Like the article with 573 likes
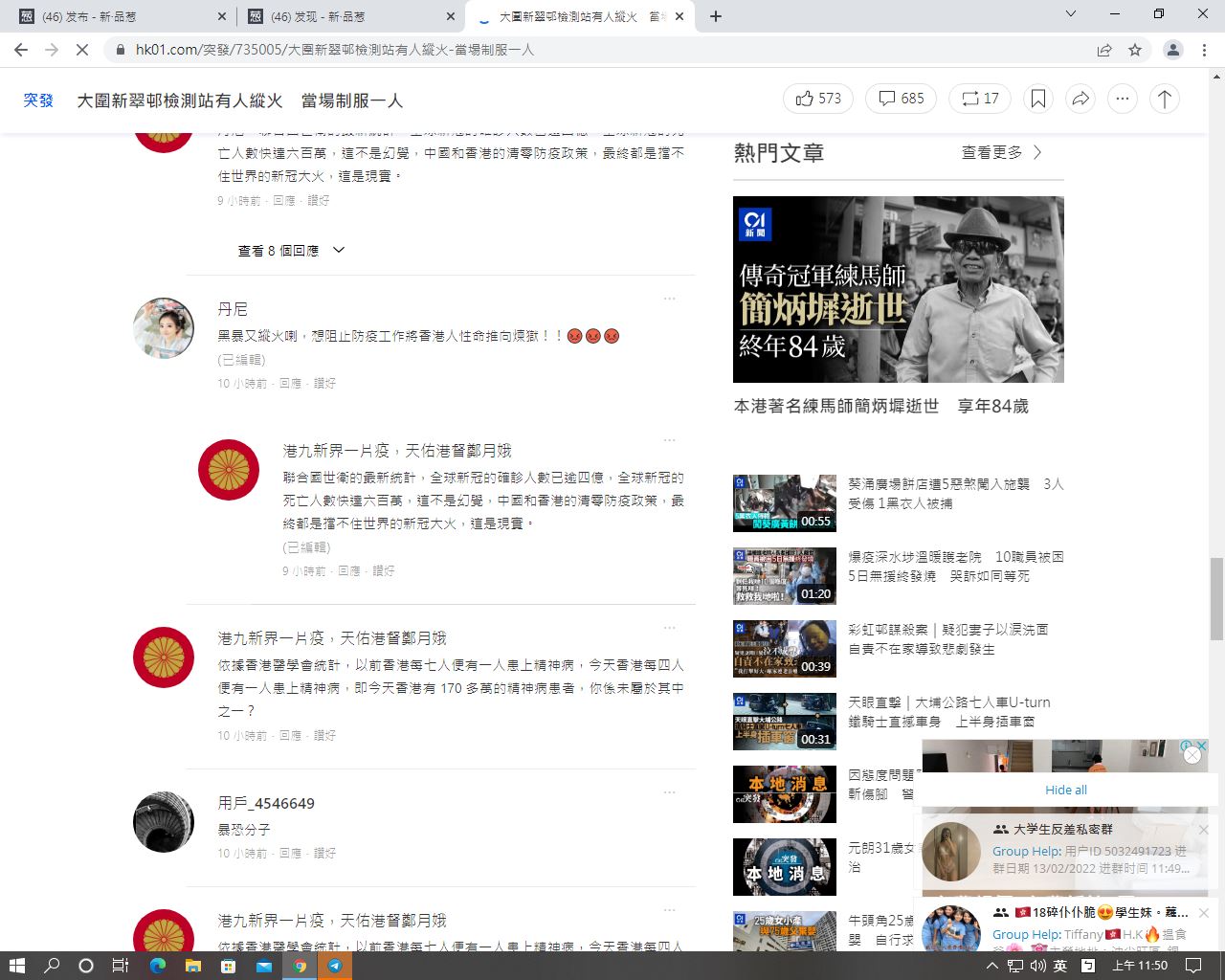Screen dimensions: 1225x980 click(818, 99)
